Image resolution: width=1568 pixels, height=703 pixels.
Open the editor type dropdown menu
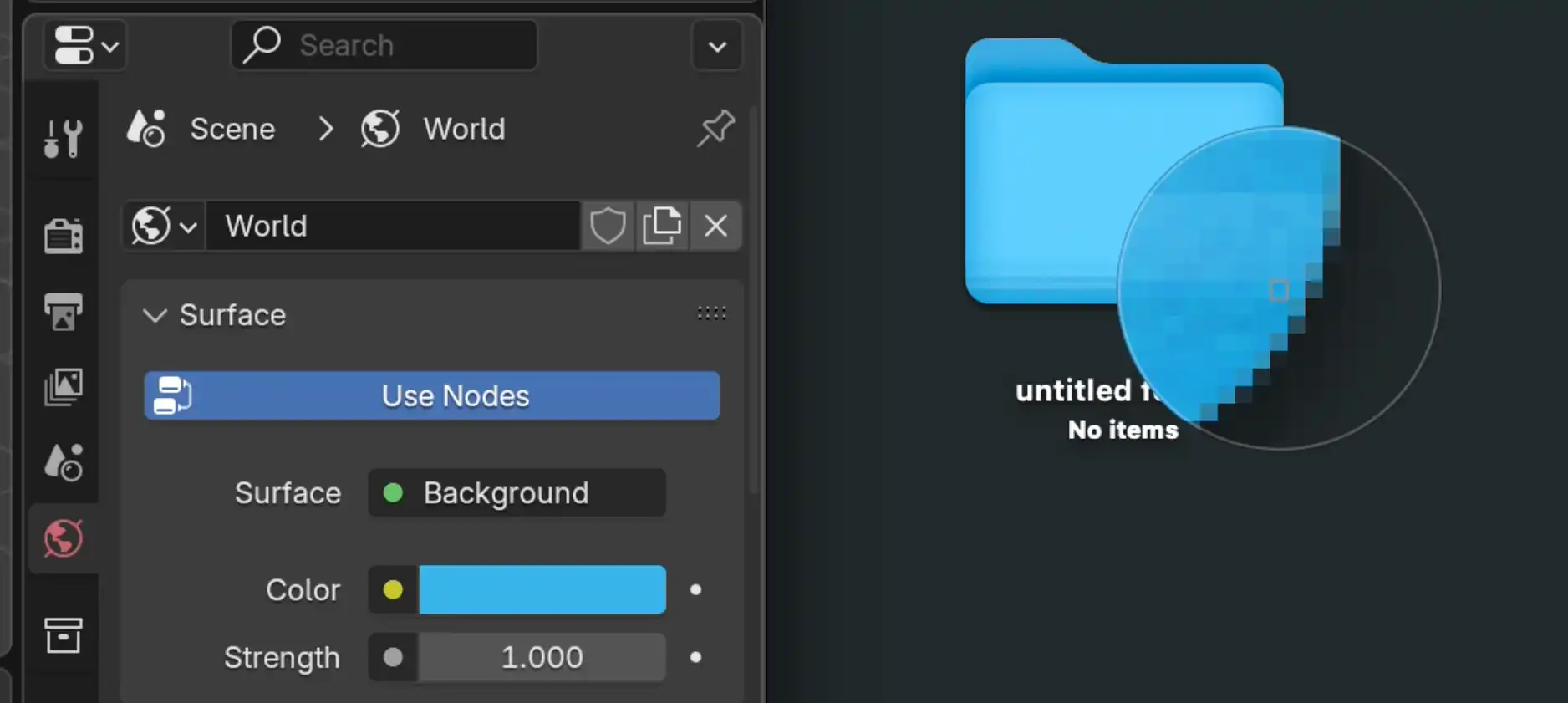tap(85, 45)
